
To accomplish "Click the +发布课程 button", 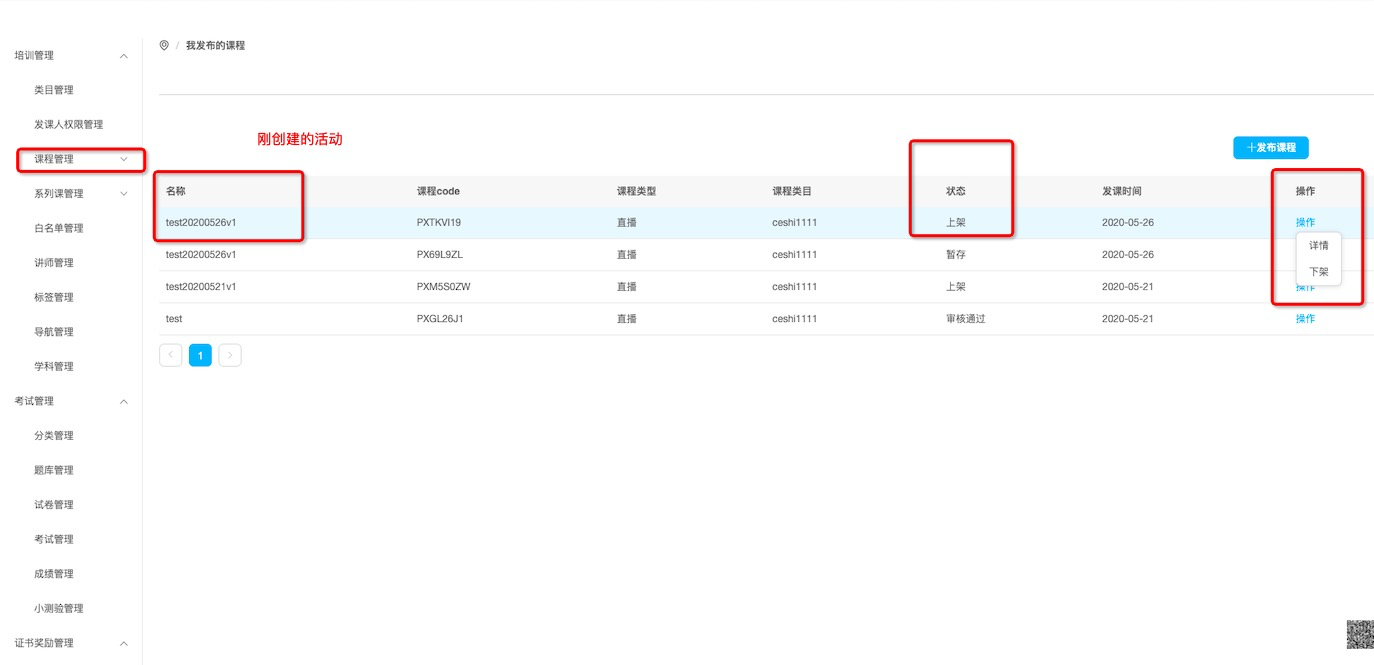I will coord(1271,147).
